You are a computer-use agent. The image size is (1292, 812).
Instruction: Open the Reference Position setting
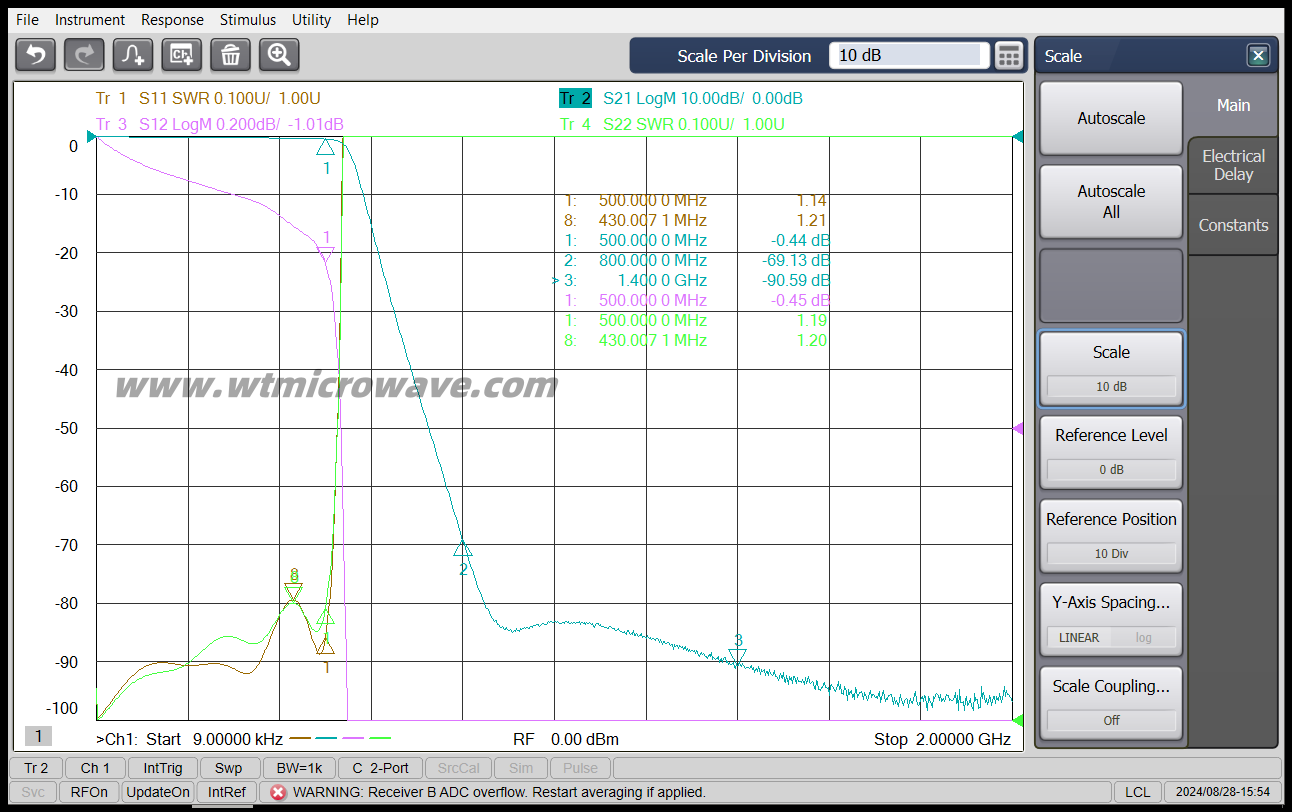pyautogui.click(x=1110, y=535)
